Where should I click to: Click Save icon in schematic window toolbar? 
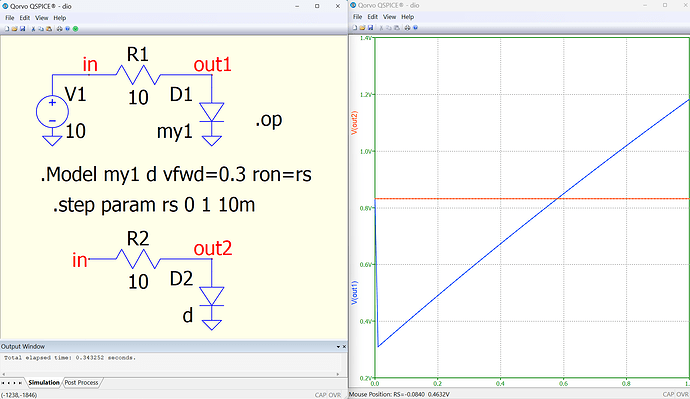[x=22, y=29]
